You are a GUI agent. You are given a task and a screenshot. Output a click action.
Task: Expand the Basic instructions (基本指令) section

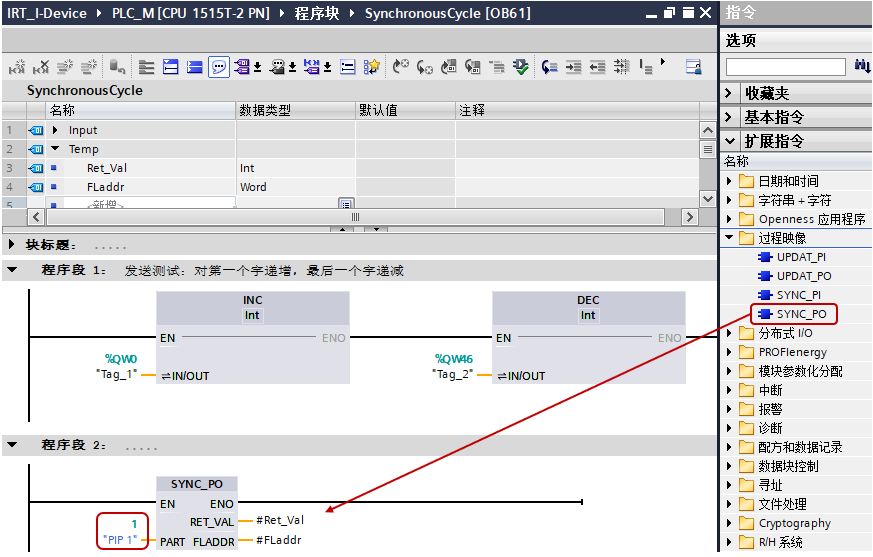[729, 117]
